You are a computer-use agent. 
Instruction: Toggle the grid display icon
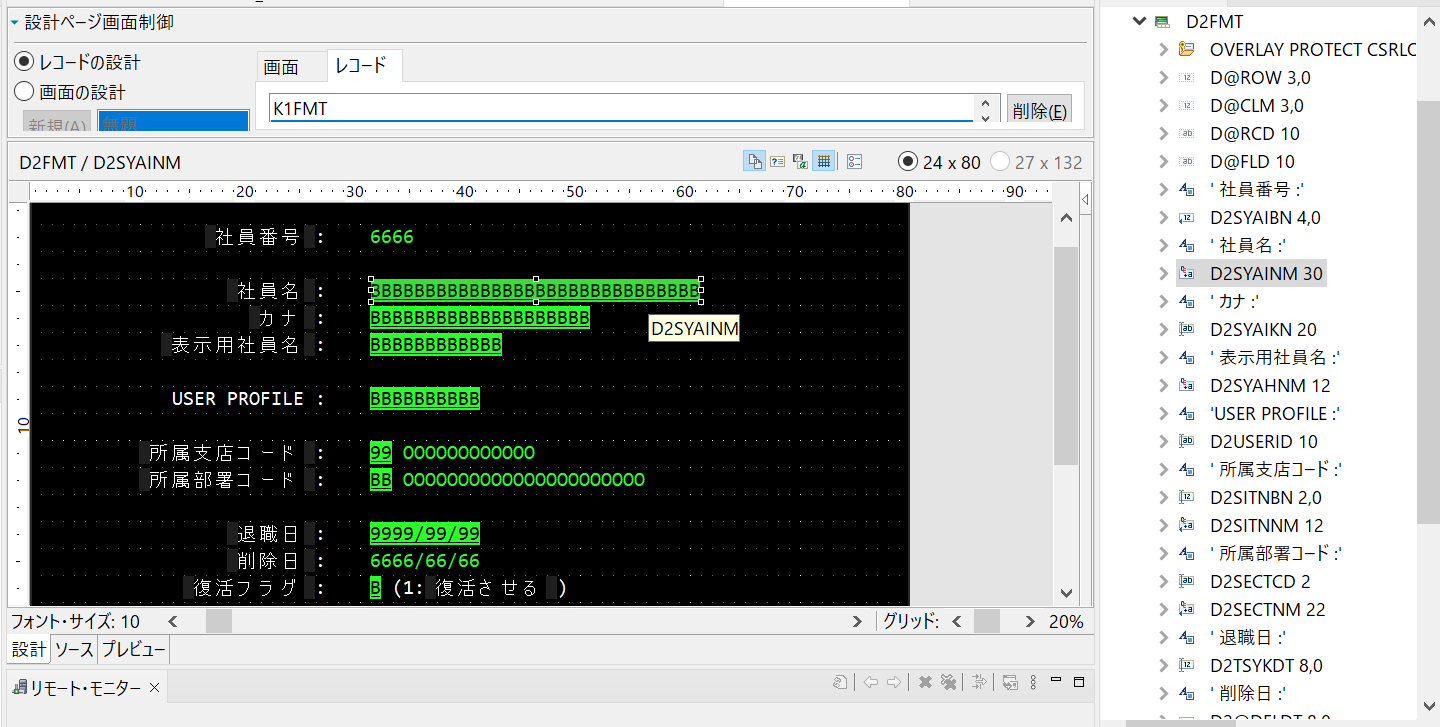click(824, 161)
